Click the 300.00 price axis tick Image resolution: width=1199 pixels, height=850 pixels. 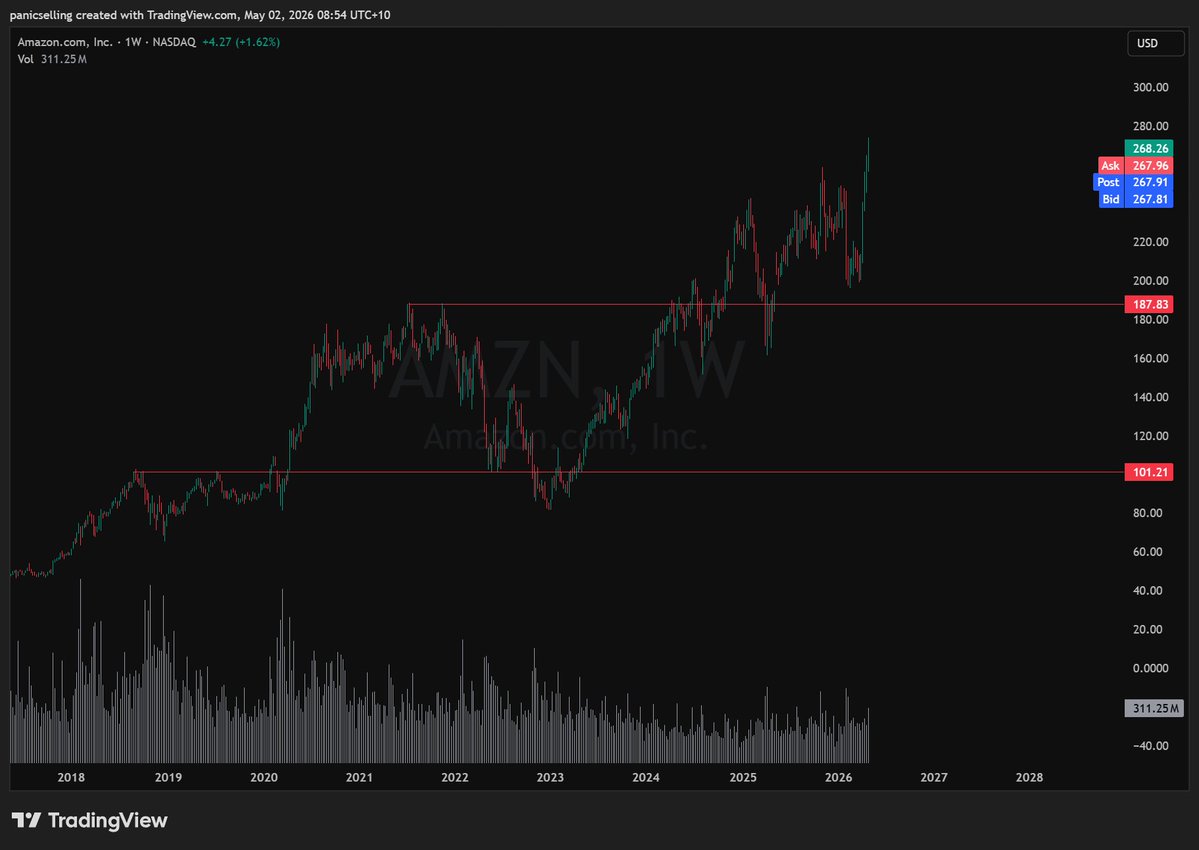[1151, 87]
